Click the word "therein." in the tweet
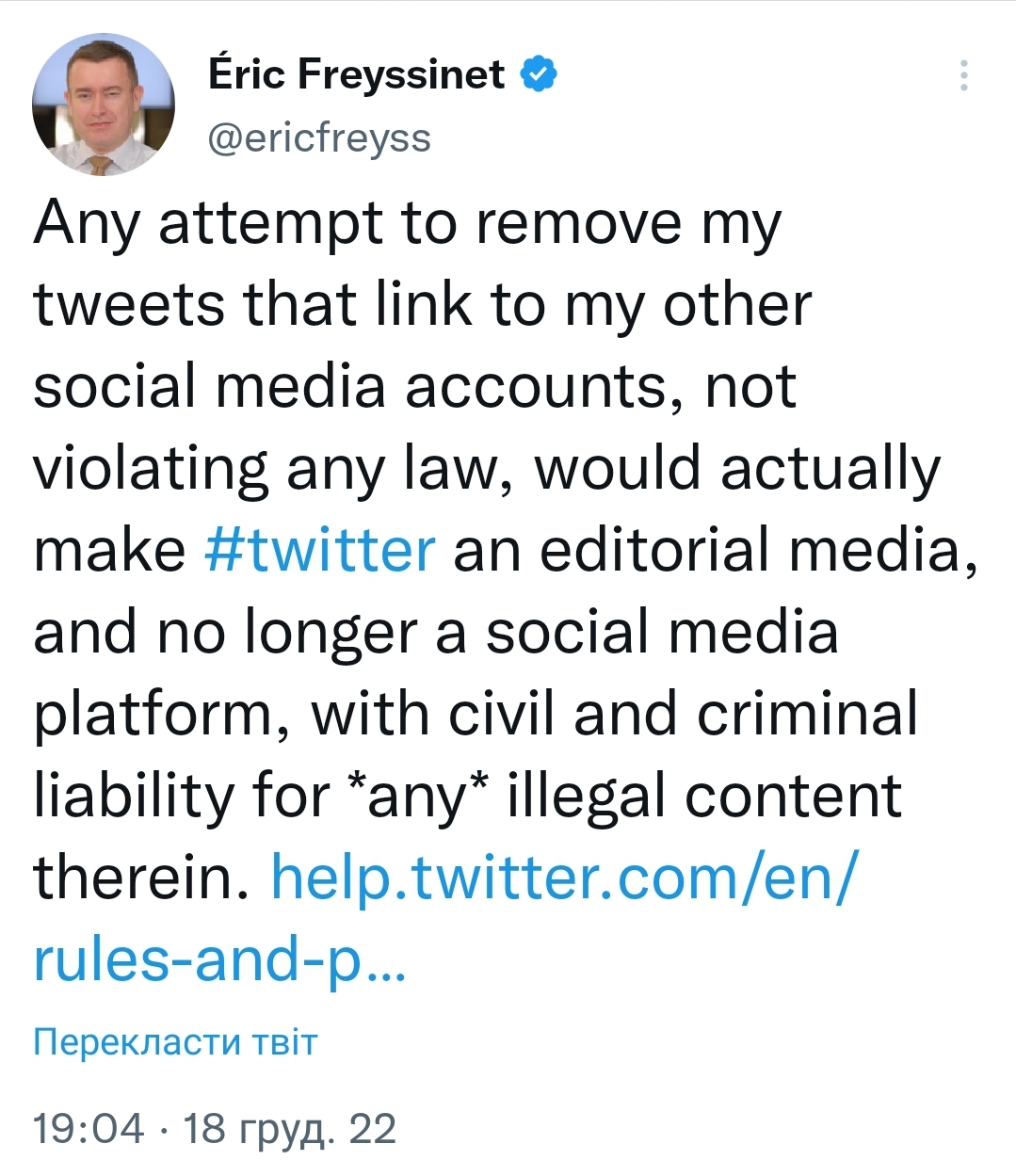The image size is (1016, 1176). click(x=141, y=877)
